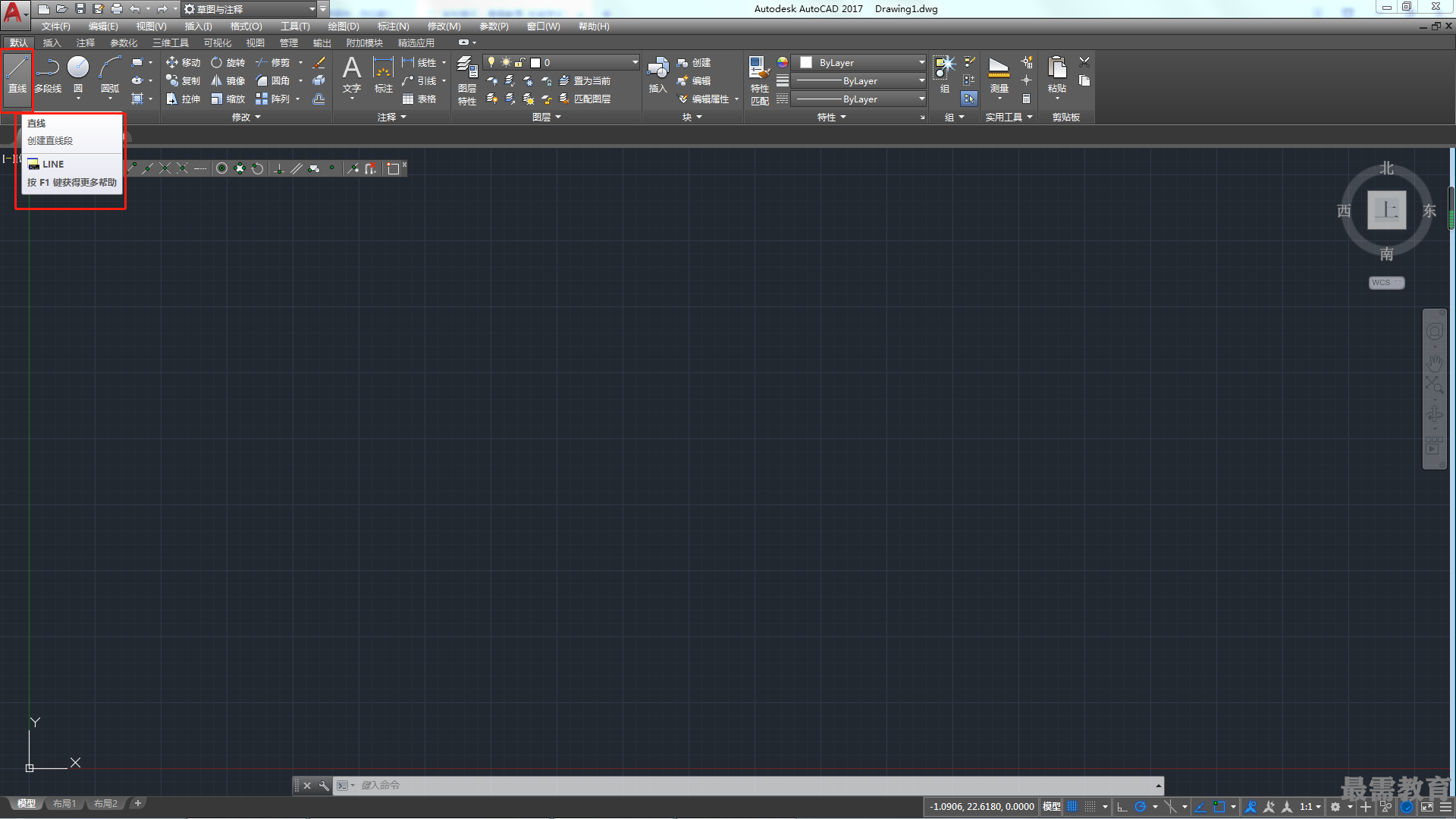Click the 圆角 fillet tool

pos(272,81)
